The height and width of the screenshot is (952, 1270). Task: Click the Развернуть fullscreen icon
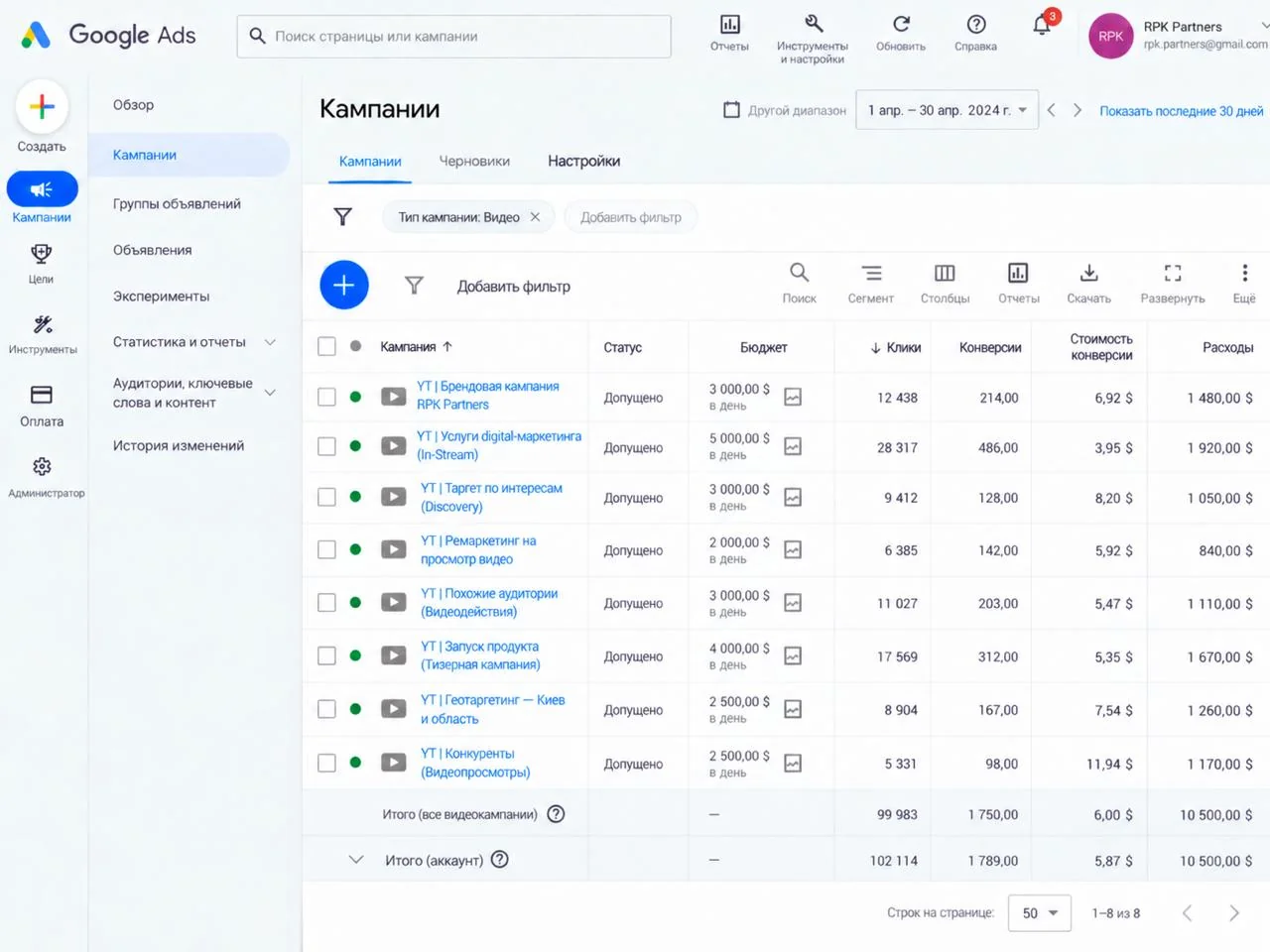click(x=1173, y=273)
